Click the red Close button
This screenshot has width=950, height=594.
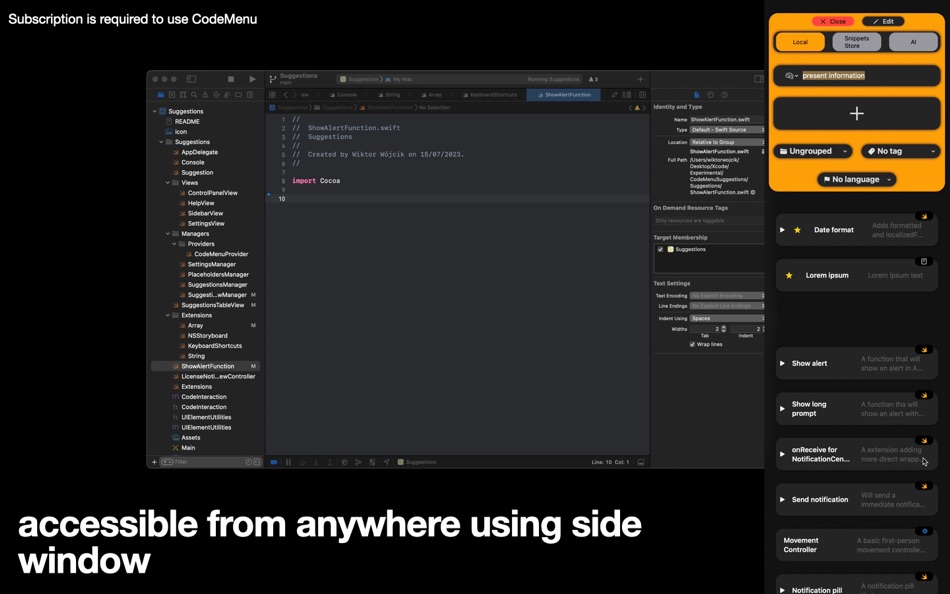(x=833, y=21)
